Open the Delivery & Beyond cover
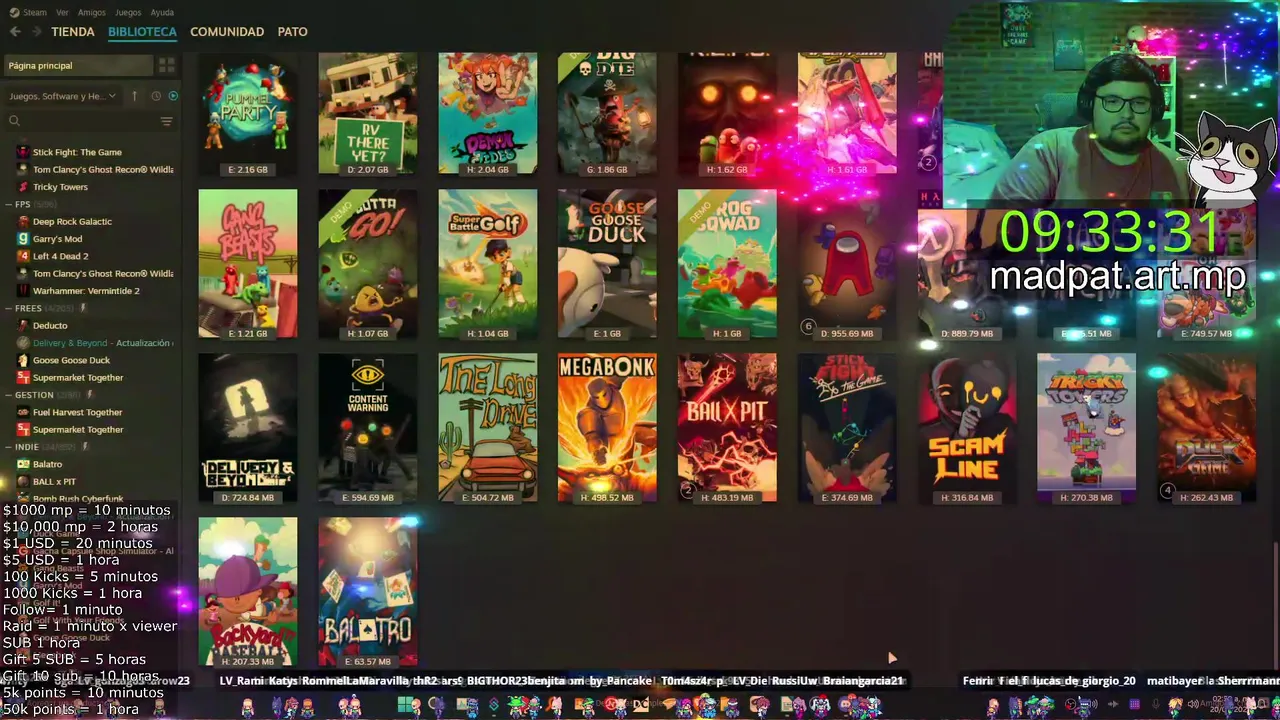 (248, 428)
